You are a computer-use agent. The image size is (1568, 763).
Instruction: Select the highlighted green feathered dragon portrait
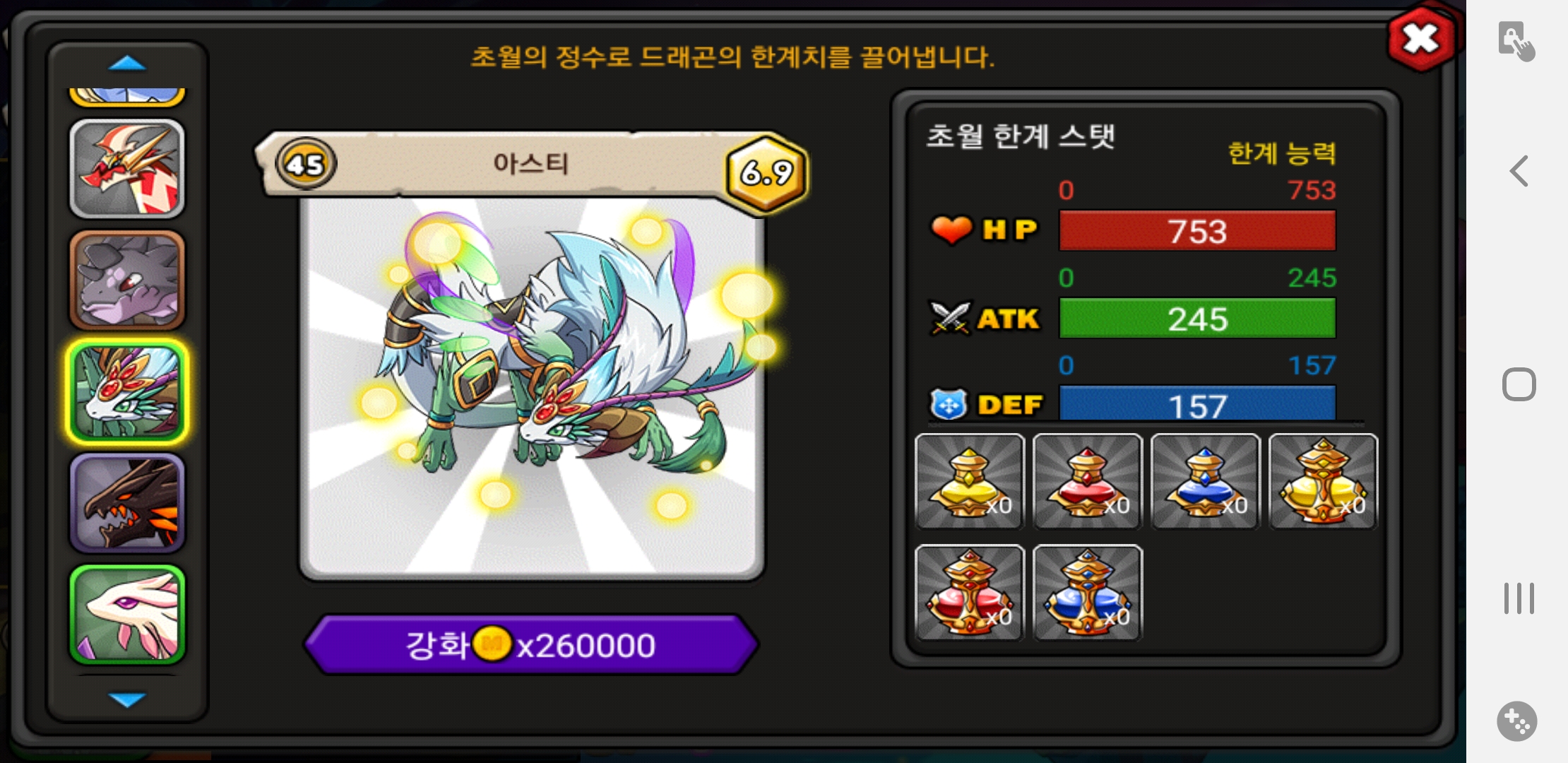[x=127, y=391]
